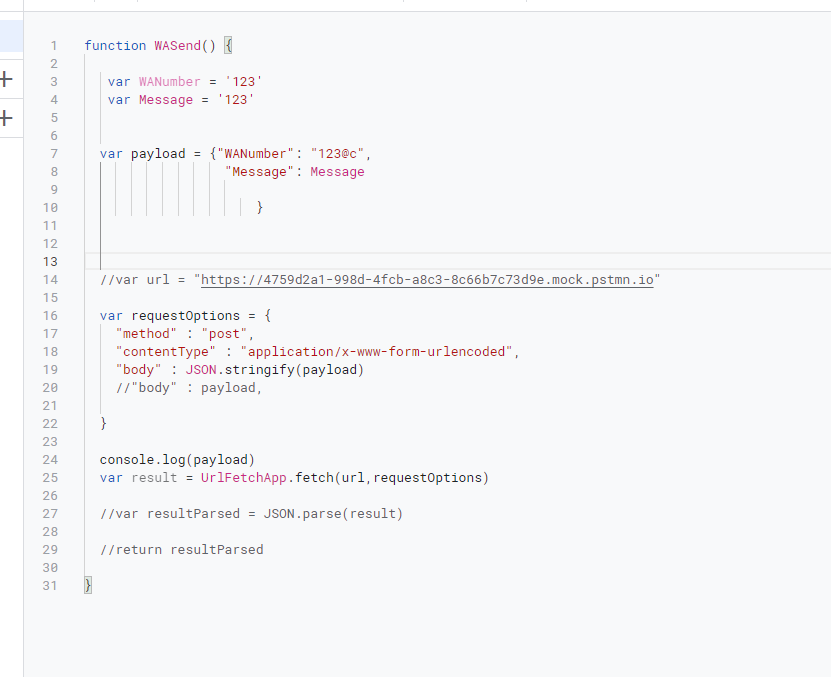Image resolution: width=831 pixels, height=677 pixels.
Task: Click the 'function' keyword on line 1
Action: tap(115, 46)
